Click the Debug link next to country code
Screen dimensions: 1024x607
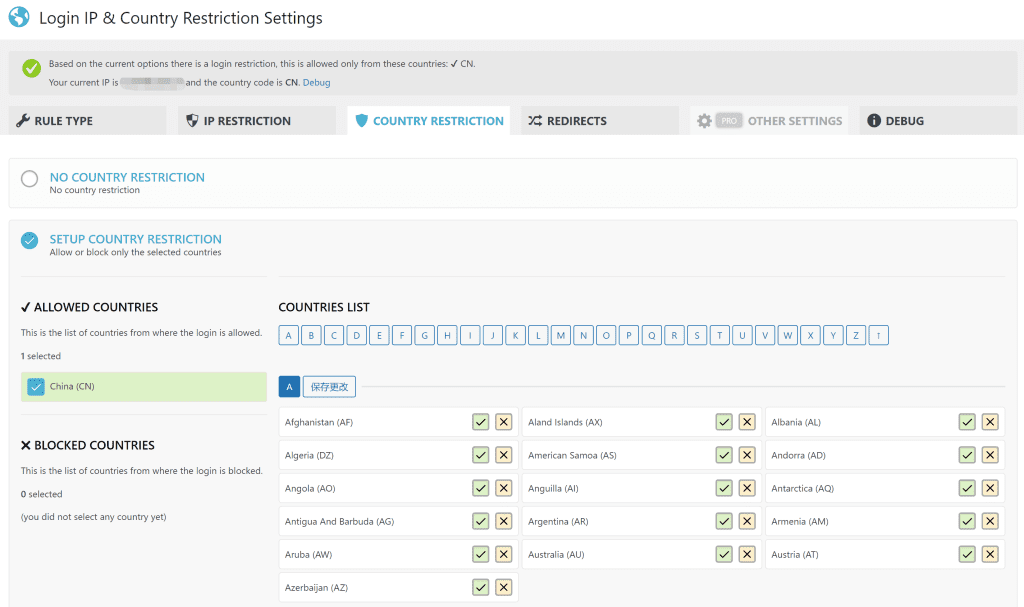316,83
